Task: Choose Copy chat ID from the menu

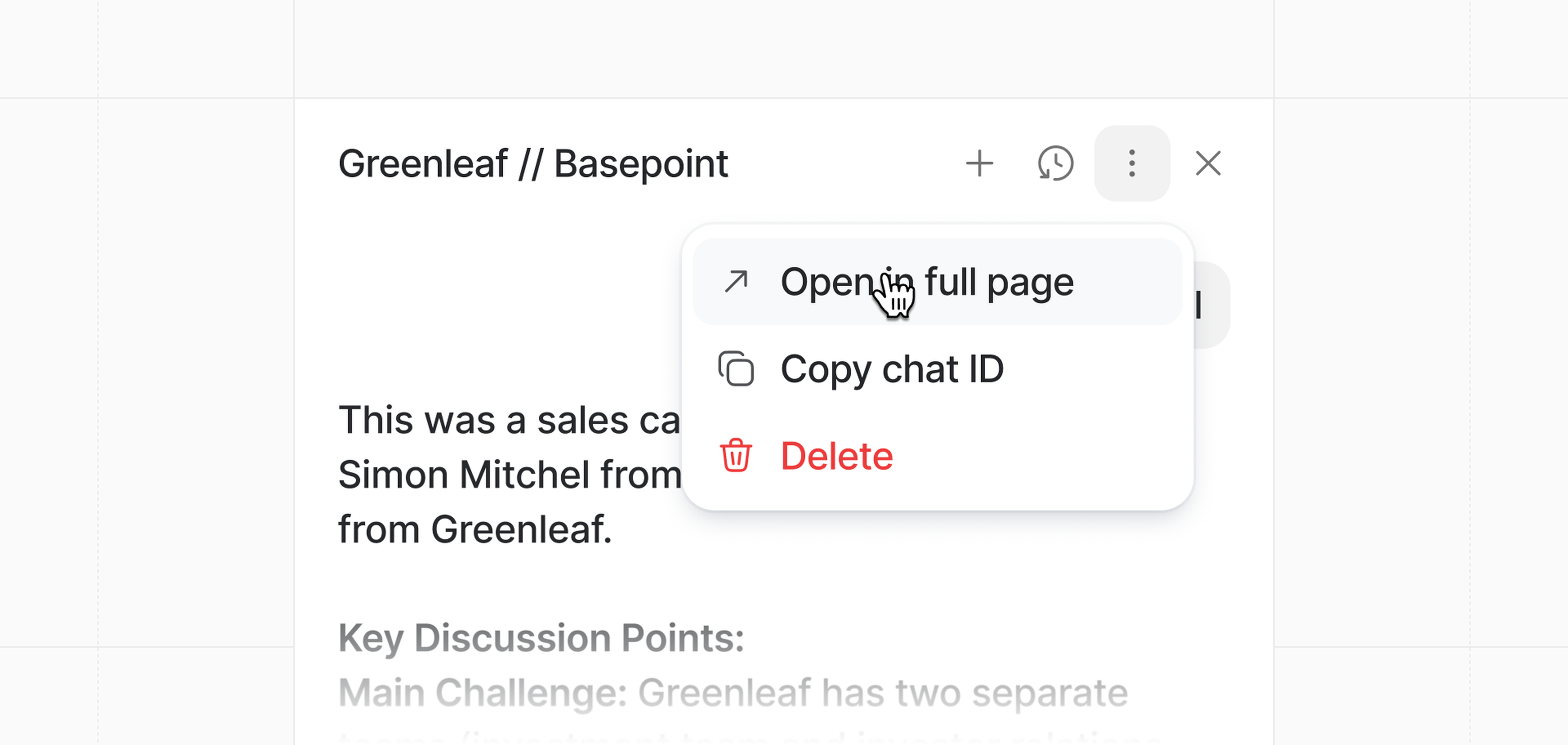Action: click(892, 369)
